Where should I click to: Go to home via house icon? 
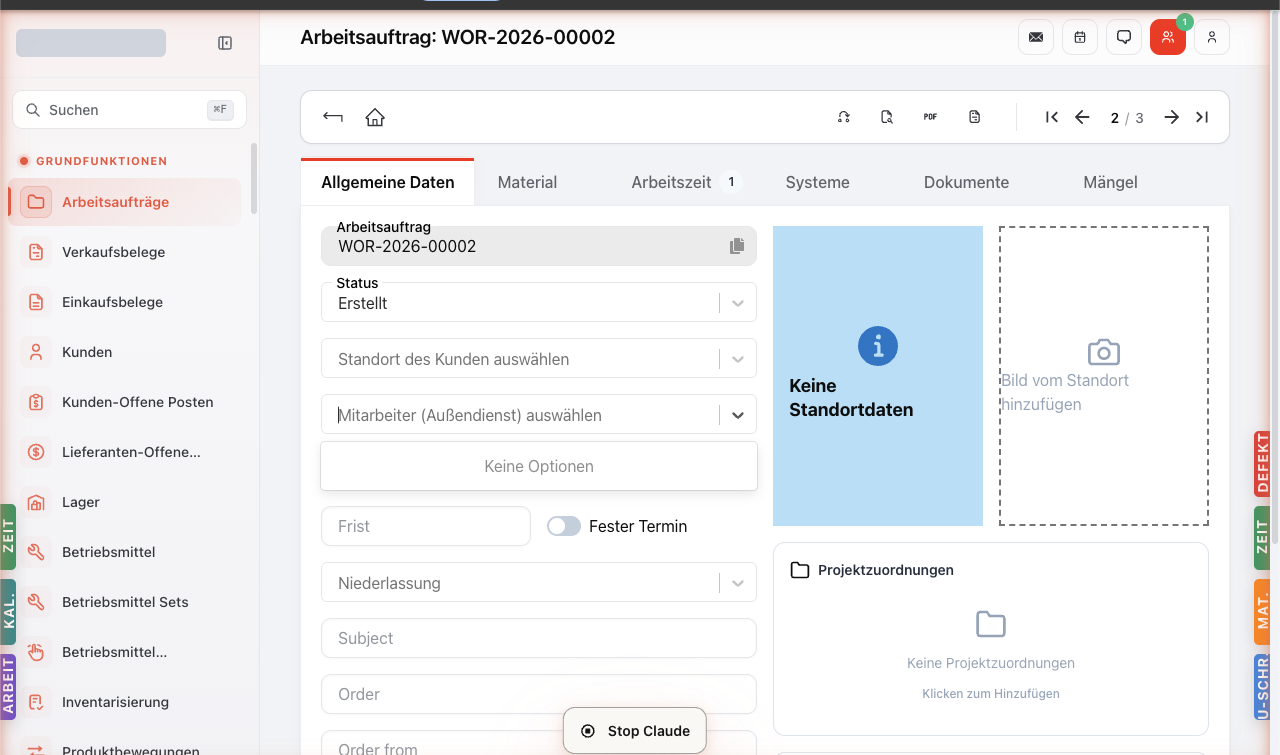375,117
